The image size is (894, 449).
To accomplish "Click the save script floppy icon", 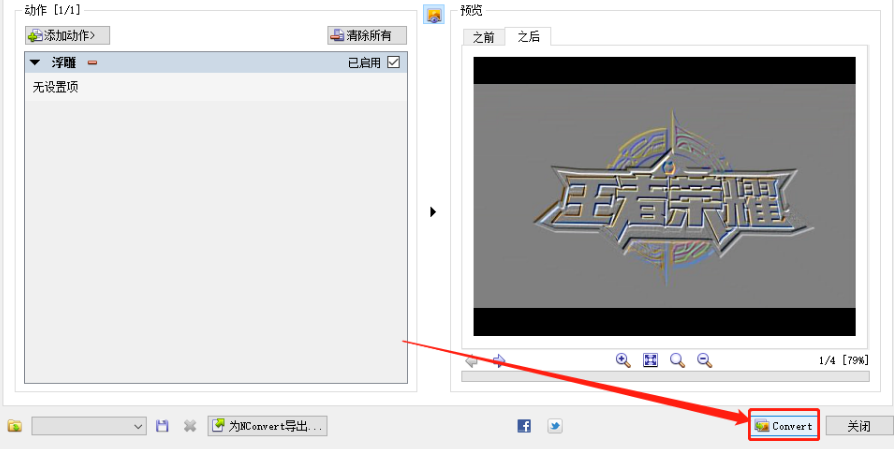I will pos(163,426).
